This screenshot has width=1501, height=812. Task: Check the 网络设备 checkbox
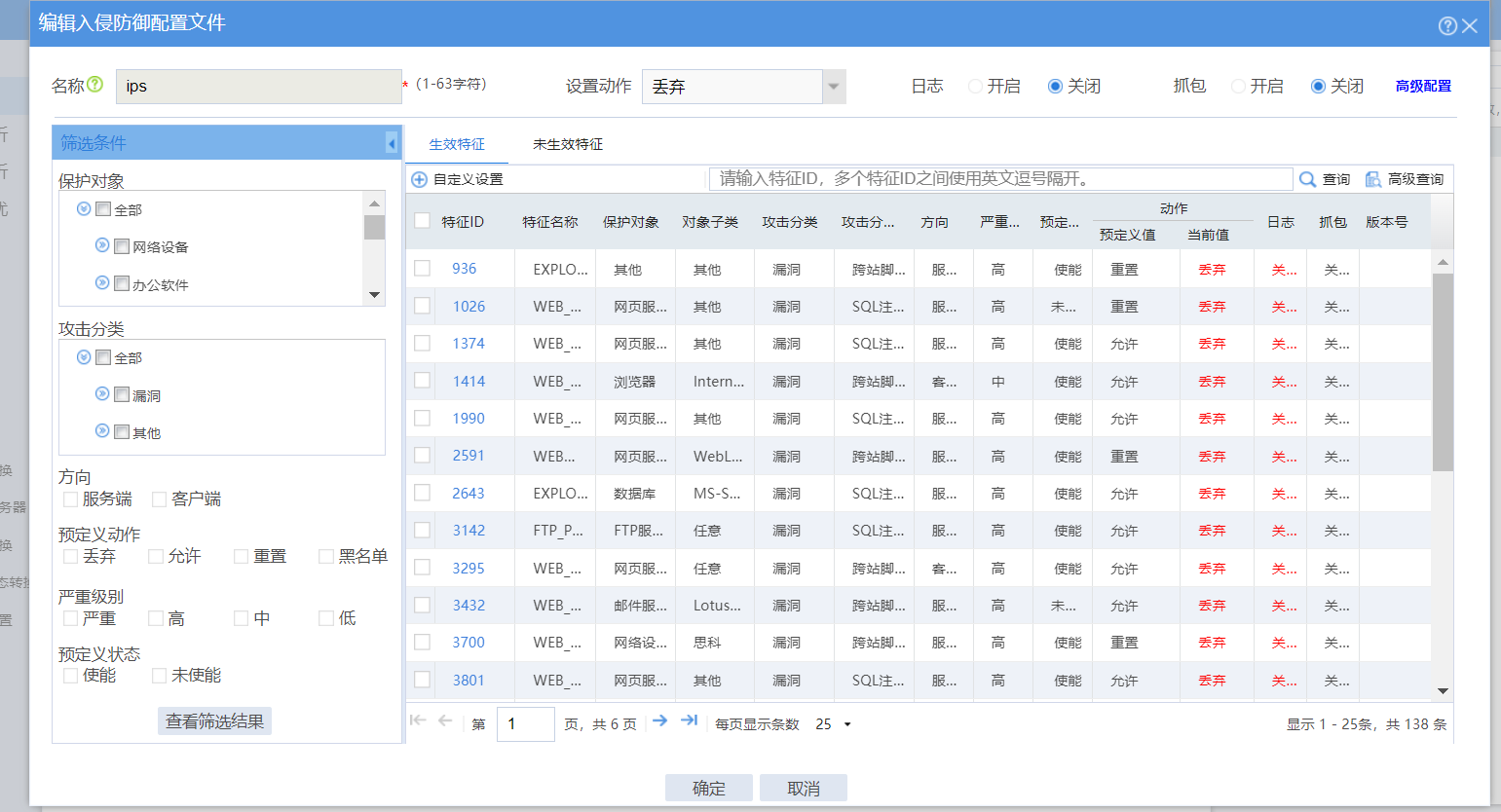point(122,246)
